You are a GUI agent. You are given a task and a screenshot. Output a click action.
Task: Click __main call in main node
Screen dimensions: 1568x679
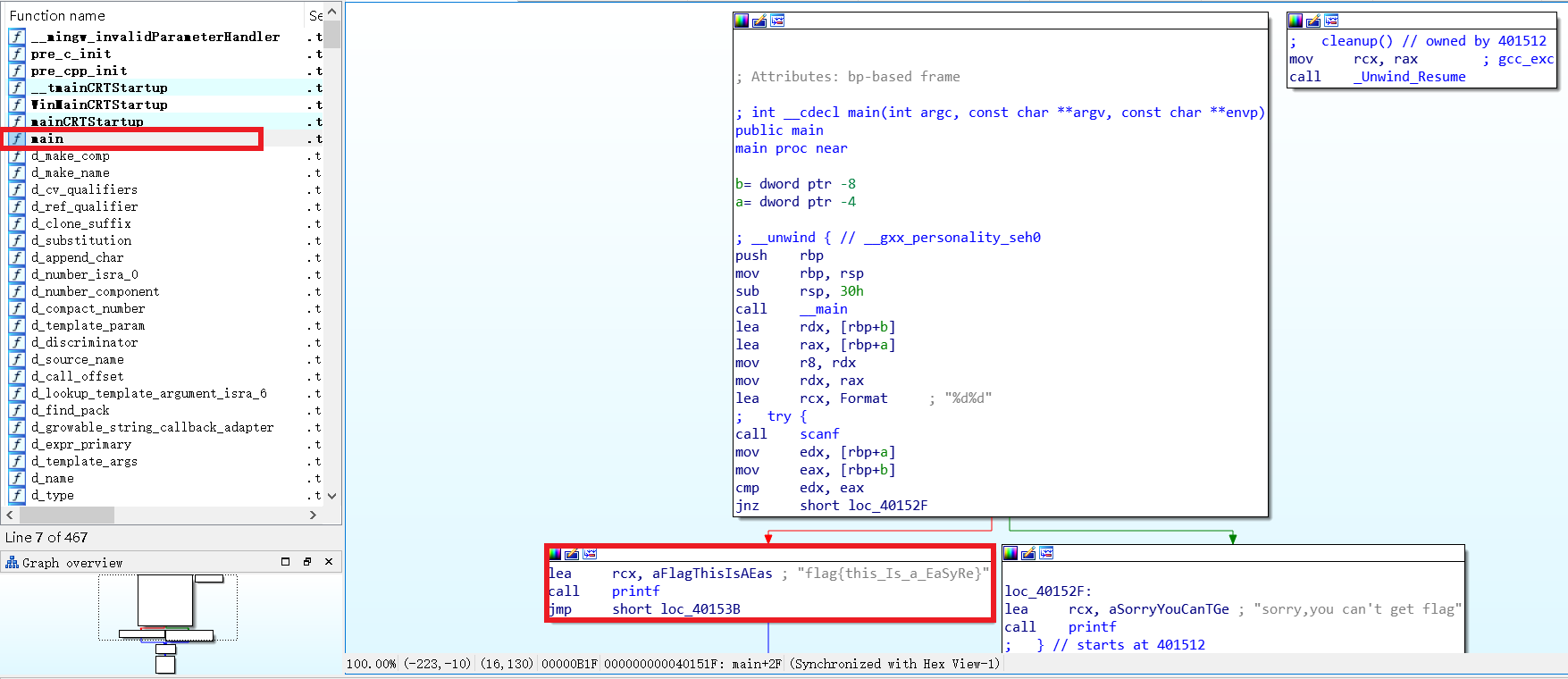coord(824,309)
